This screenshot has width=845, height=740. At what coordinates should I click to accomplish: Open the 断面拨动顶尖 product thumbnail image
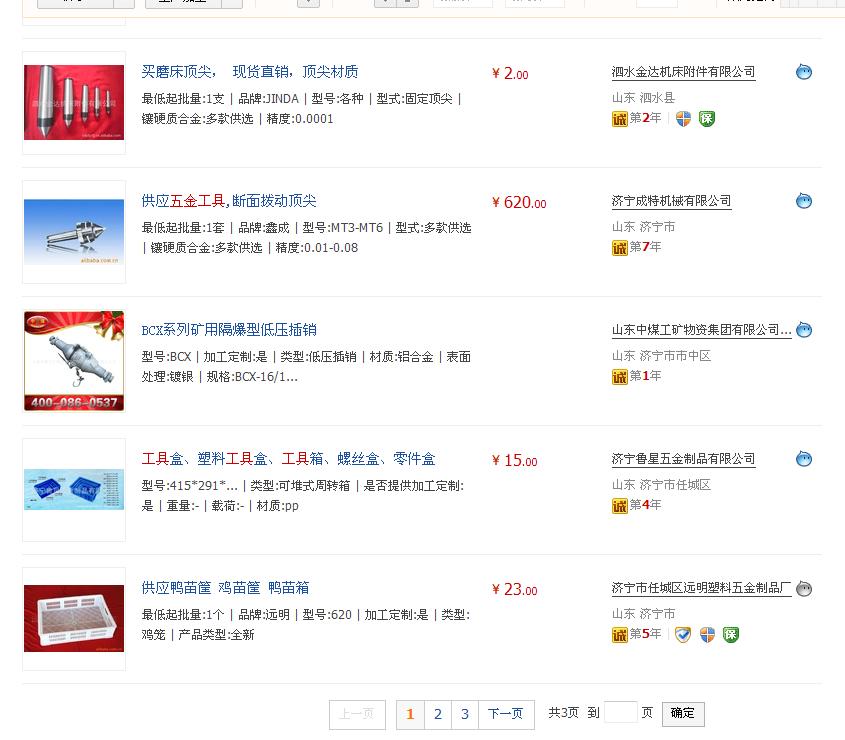point(74,232)
